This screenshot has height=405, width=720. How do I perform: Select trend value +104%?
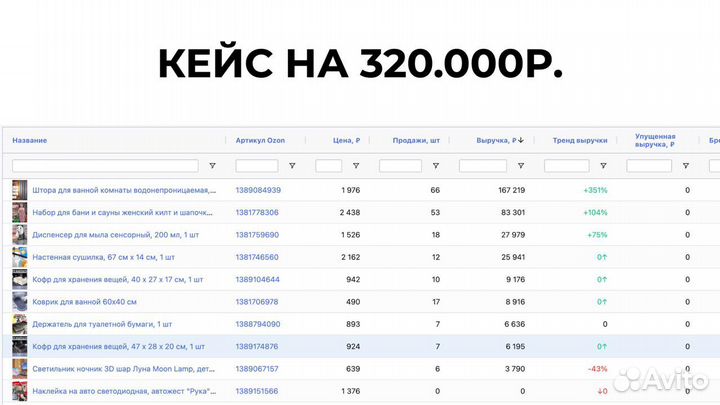click(595, 213)
